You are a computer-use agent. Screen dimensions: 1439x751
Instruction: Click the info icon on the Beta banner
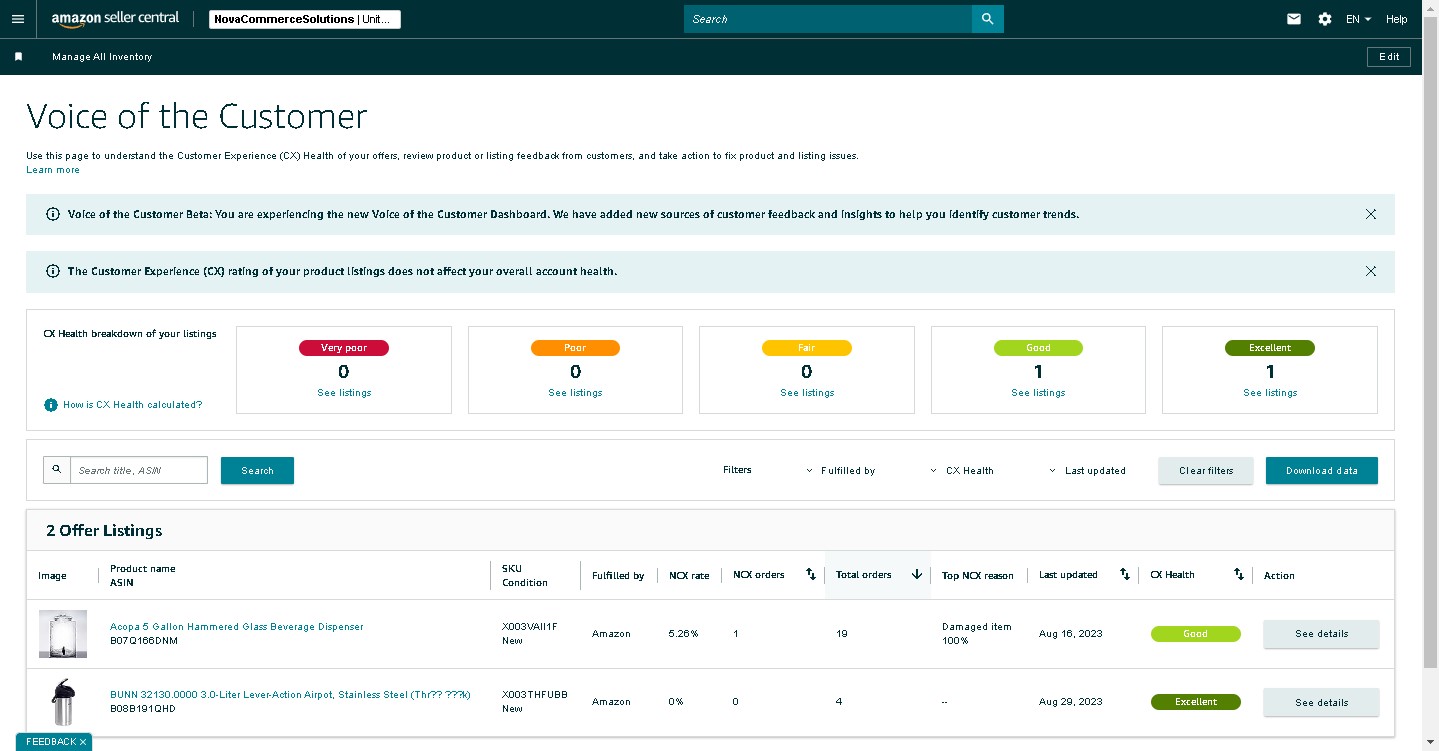(x=53, y=214)
